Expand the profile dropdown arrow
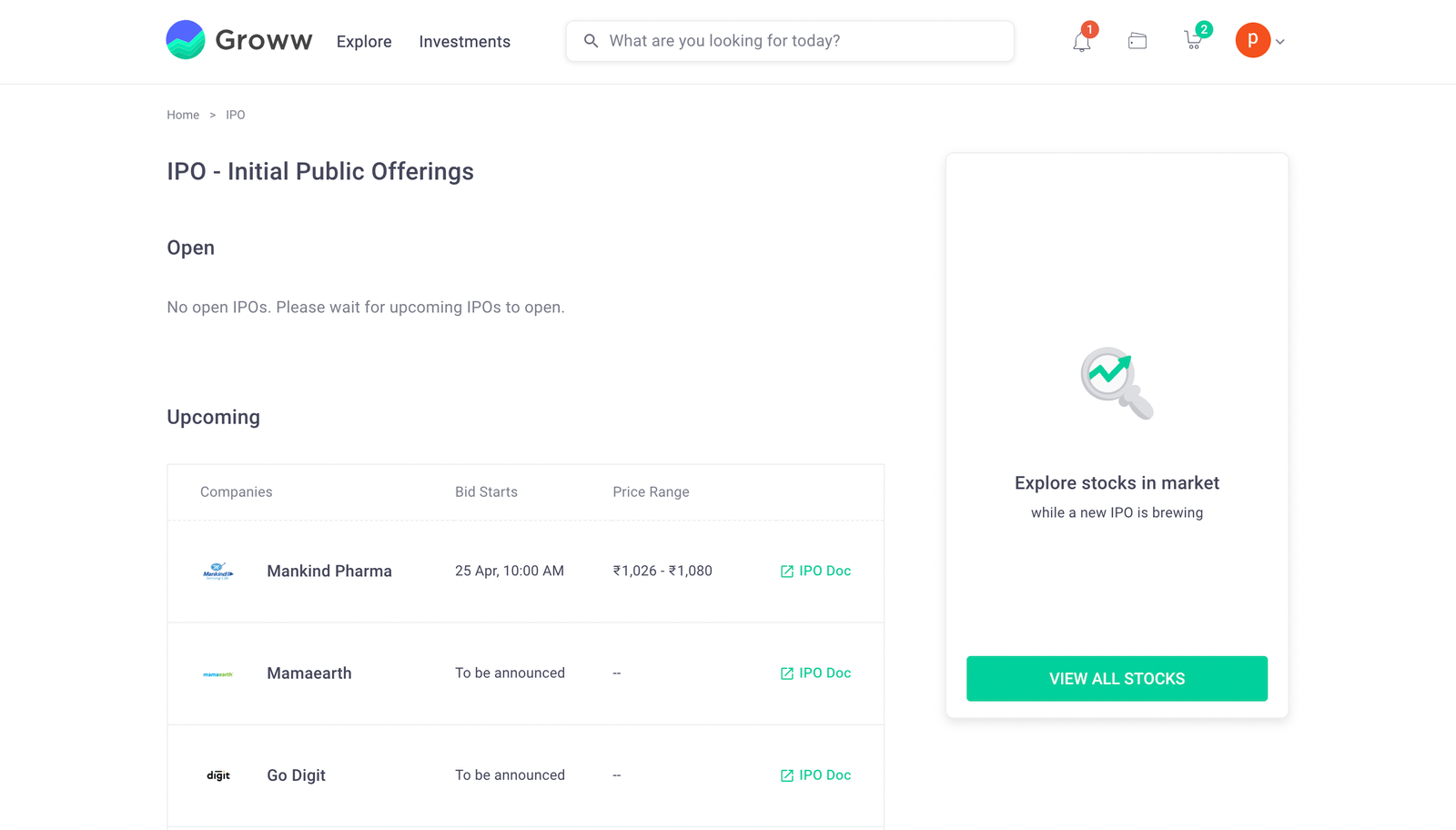Image resolution: width=1456 pixels, height=830 pixels. pyautogui.click(x=1280, y=42)
